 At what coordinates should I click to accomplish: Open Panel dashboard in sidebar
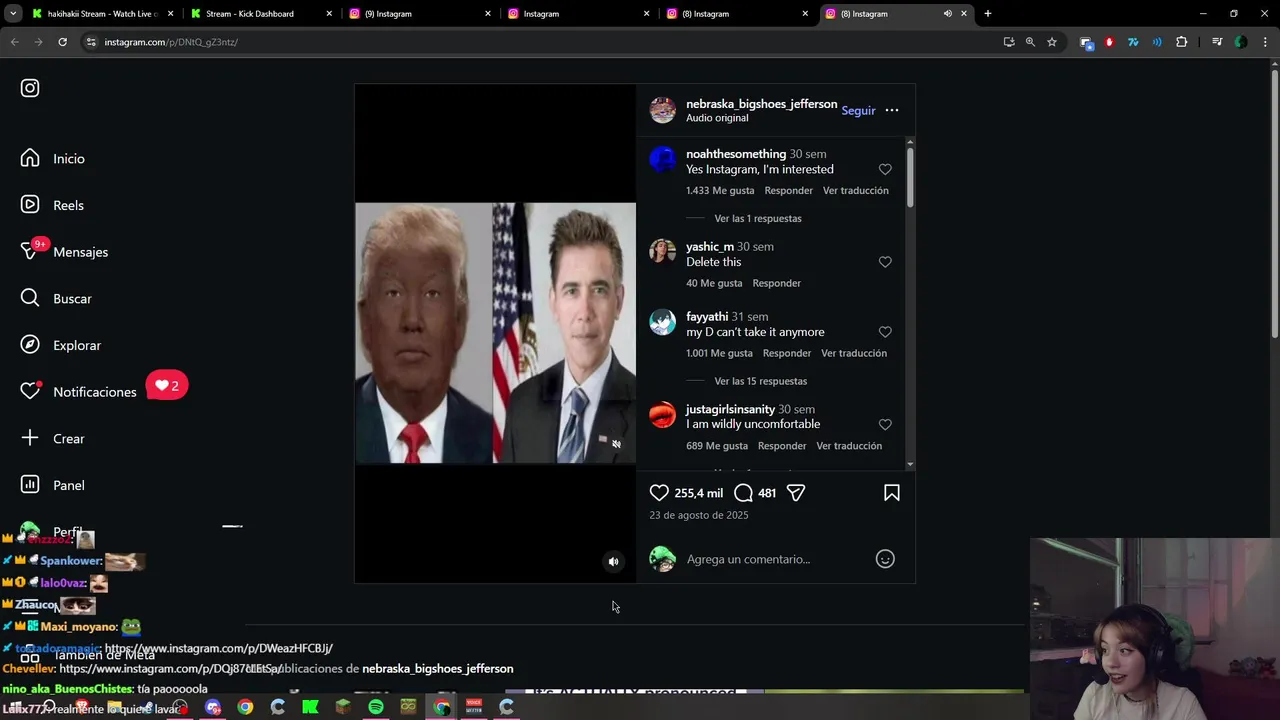[x=54, y=485]
